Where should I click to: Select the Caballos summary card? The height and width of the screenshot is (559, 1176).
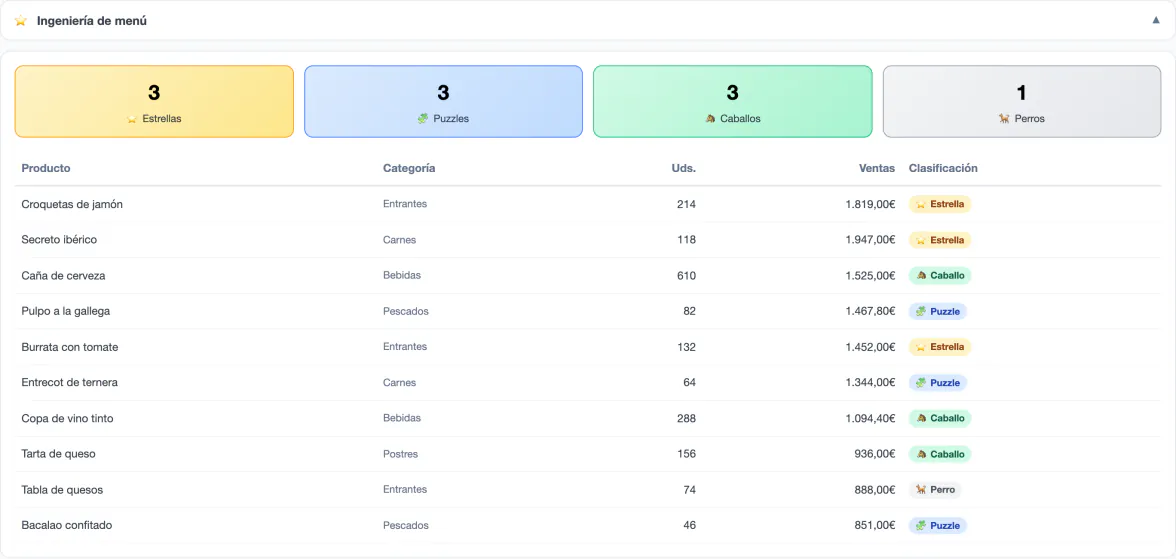pos(733,101)
